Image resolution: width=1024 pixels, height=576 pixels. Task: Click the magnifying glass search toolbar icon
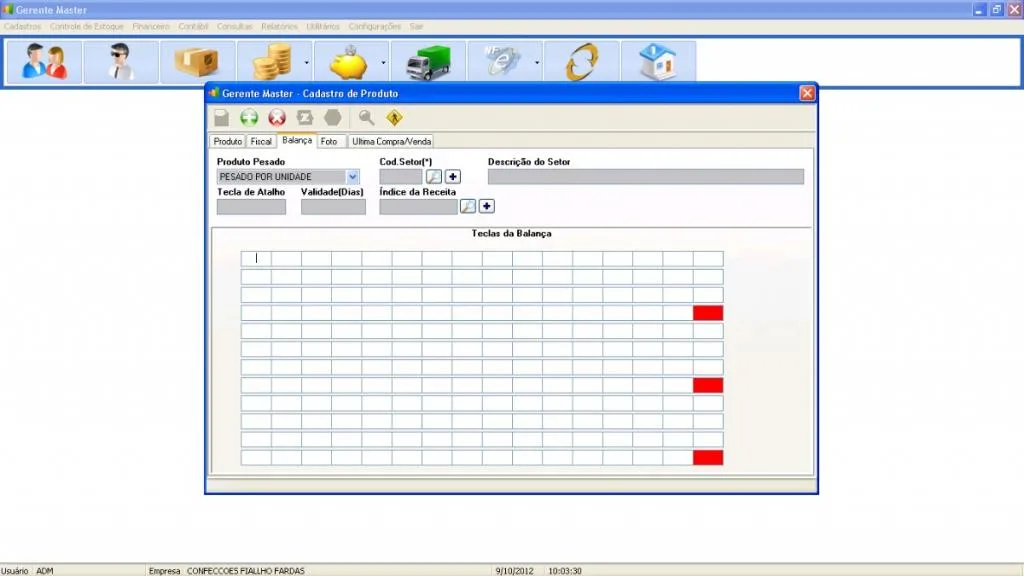[x=366, y=118]
